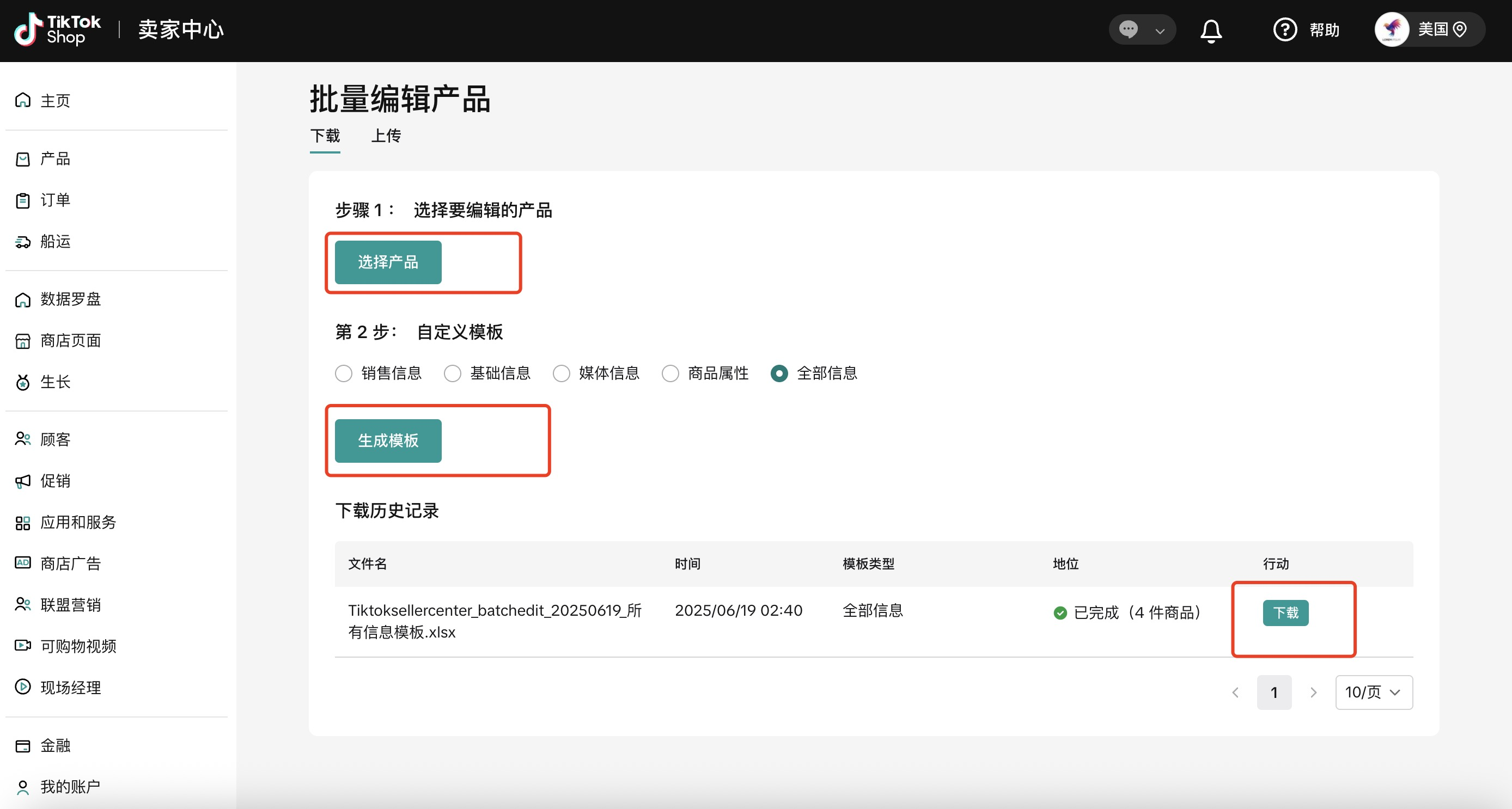
Task: Go to 船运 shipping section
Action: tap(54, 241)
